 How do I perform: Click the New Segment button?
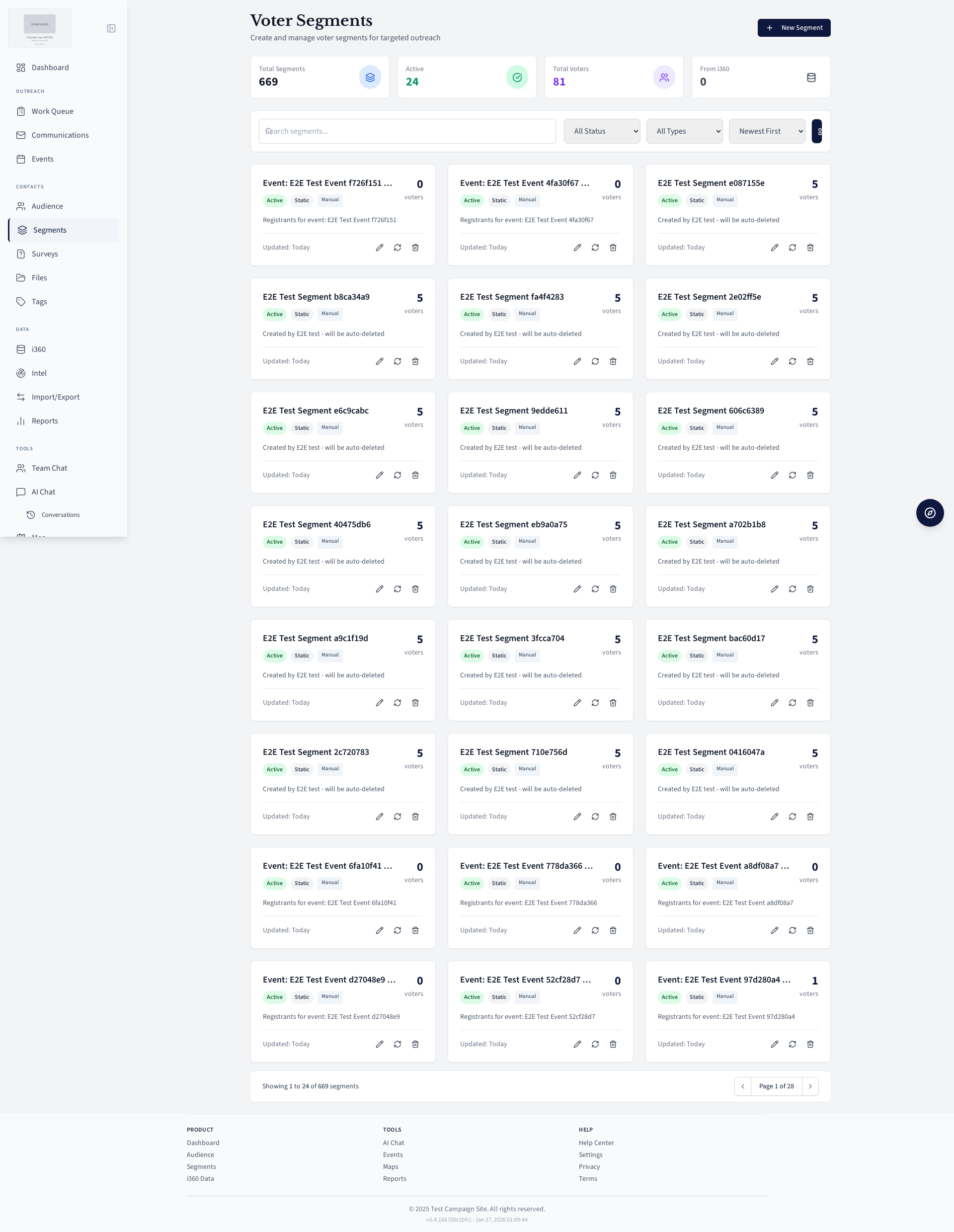pos(794,28)
